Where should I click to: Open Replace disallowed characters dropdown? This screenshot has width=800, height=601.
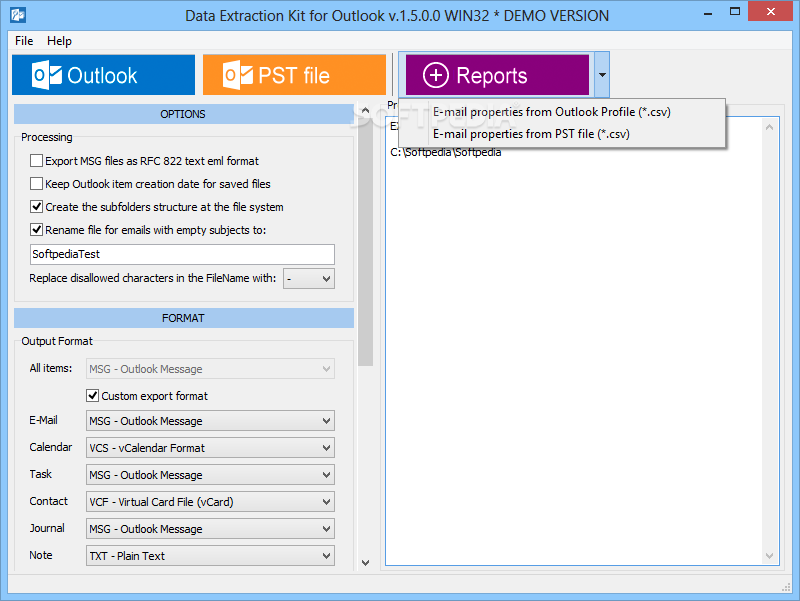click(309, 279)
